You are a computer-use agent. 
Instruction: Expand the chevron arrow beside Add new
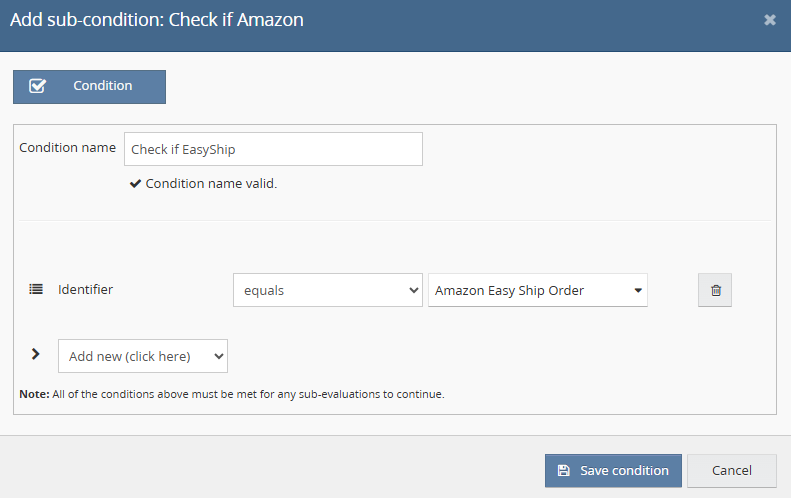(x=36, y=354)
